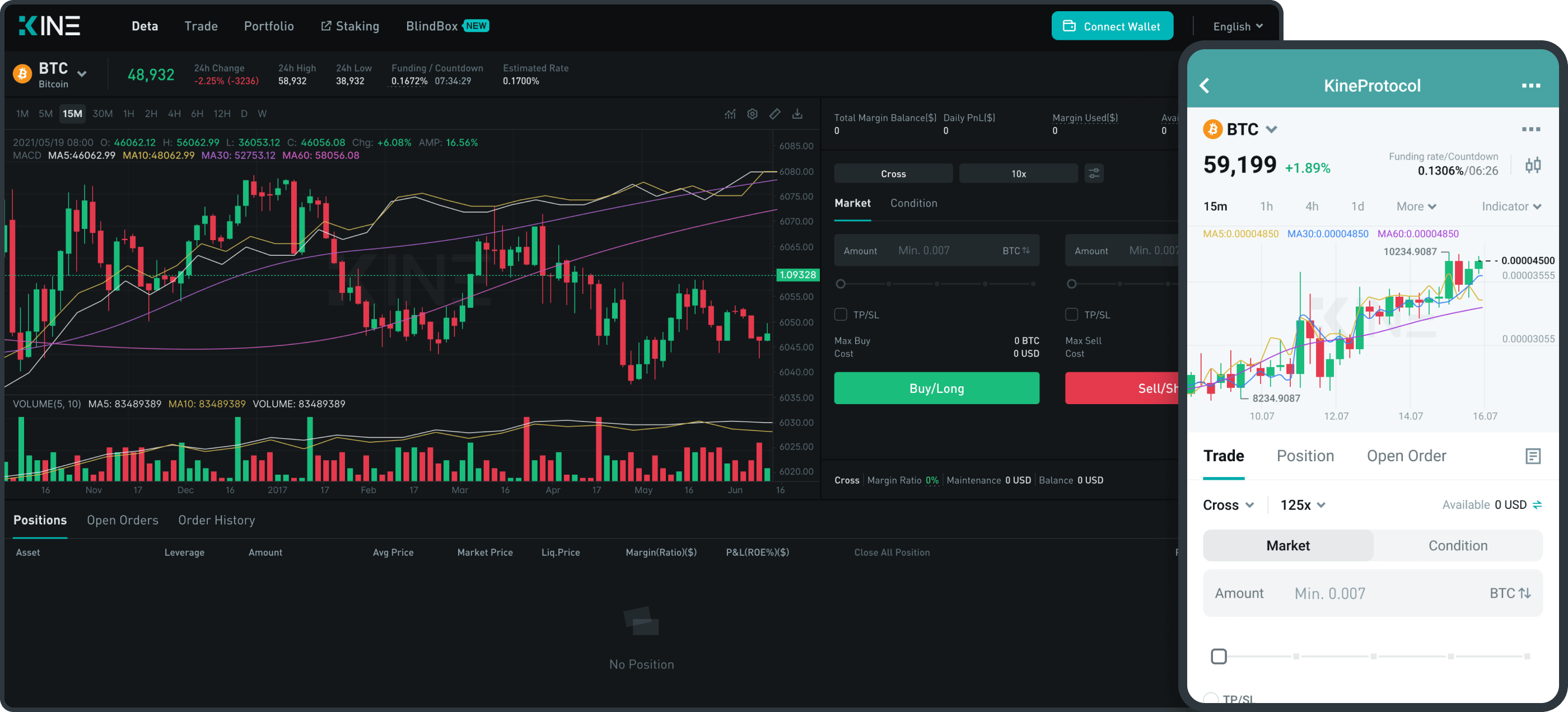1568x712 pixels.
Task: Open the chart indicators icon in the desktop toolbar
Action: (x=730, y=114)
